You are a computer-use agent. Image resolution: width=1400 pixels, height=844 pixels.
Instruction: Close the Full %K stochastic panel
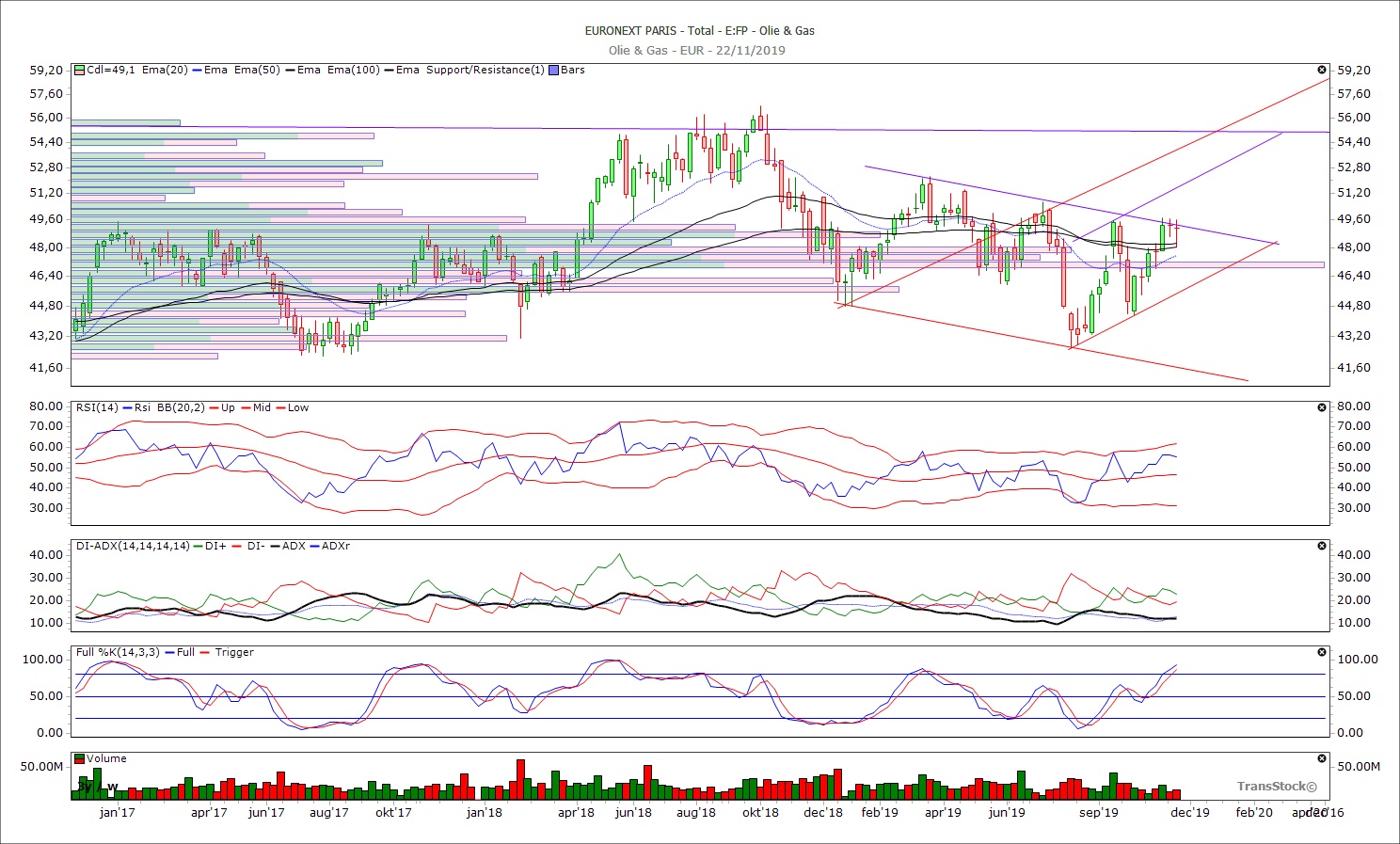coord(1322,652)
